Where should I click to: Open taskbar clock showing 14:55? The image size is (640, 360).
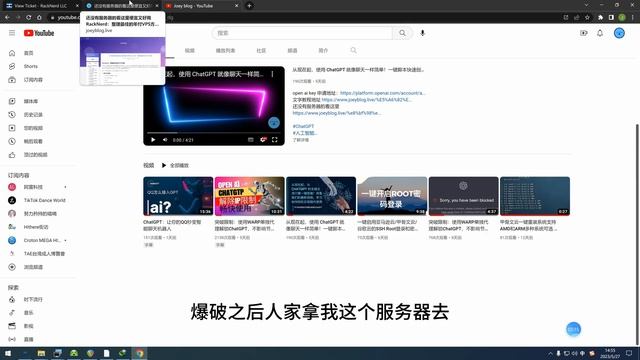[x=611, y=353]
